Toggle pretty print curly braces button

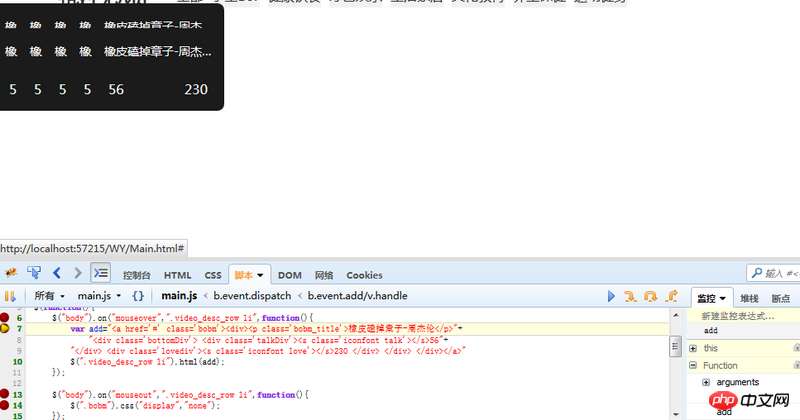[x=138, y=296]
